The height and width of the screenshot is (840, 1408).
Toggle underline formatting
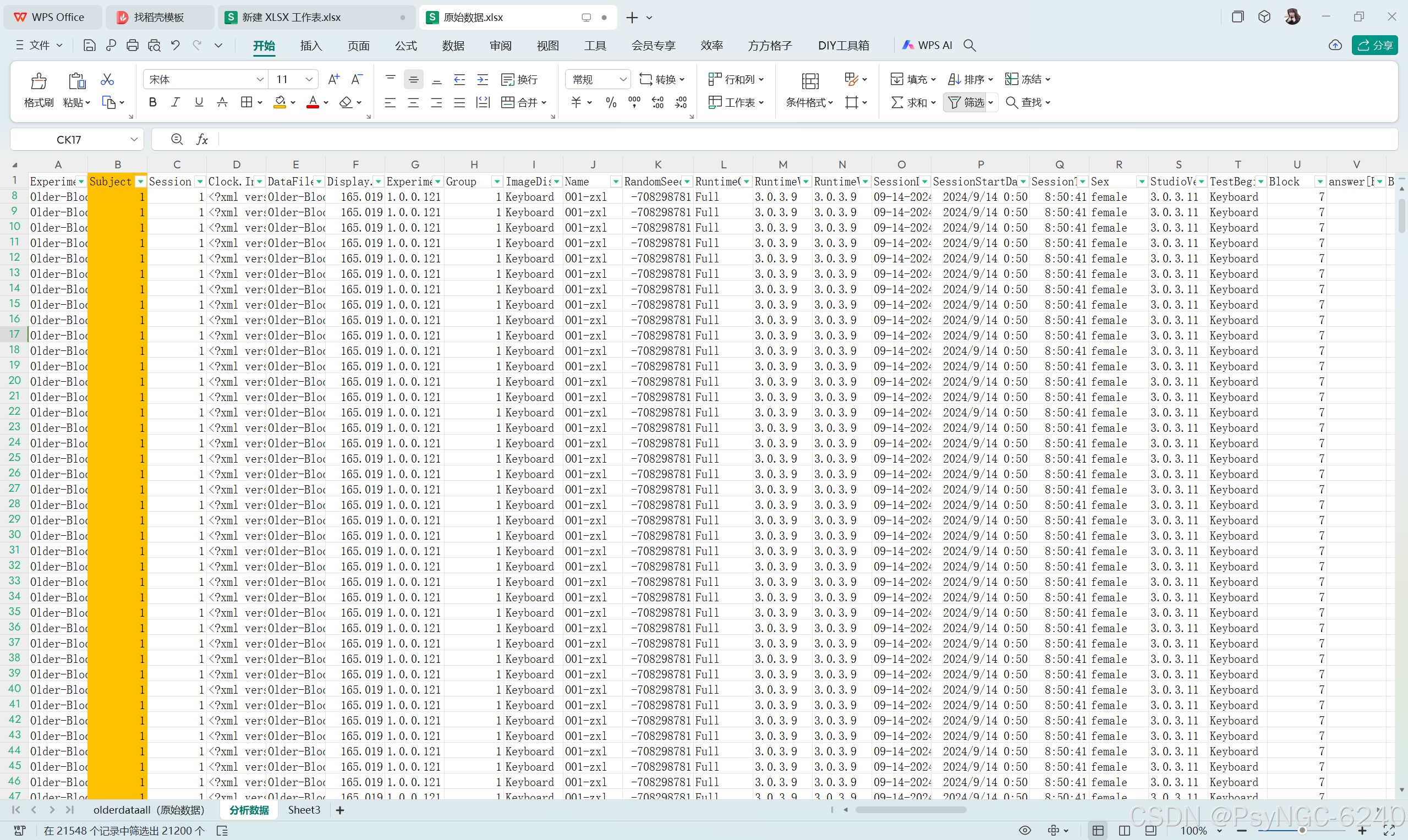pos(199,102)
